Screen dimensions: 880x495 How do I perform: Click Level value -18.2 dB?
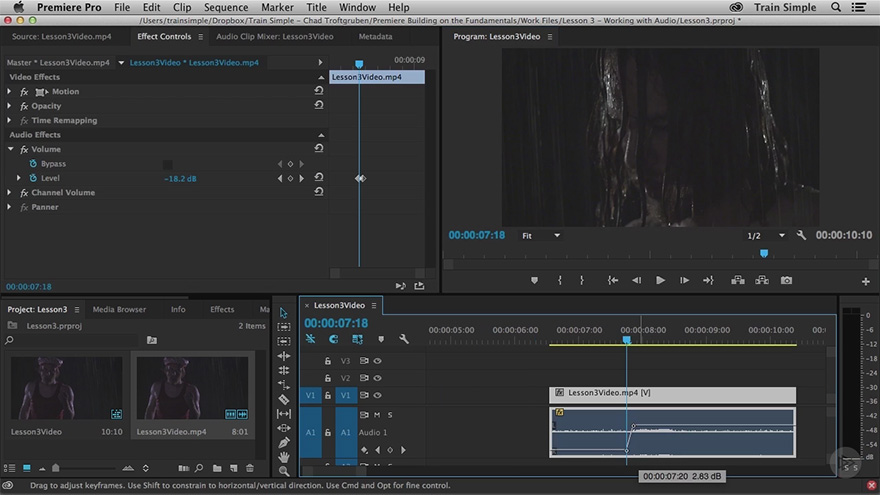click(180, 178)
